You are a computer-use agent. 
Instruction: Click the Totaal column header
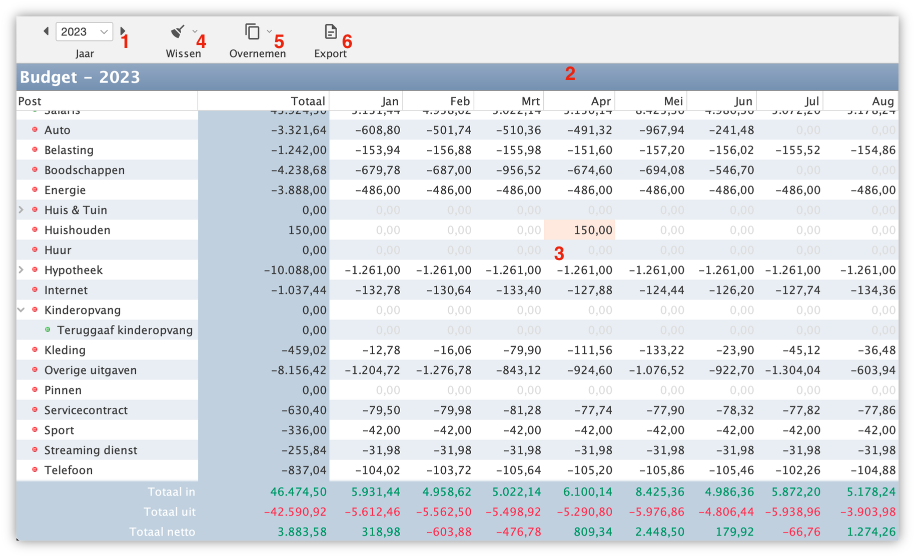[264, 101]
